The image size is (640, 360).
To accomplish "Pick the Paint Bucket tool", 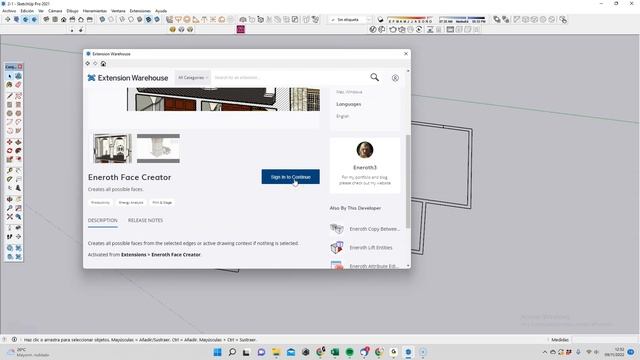I will [x=9, y=85].
